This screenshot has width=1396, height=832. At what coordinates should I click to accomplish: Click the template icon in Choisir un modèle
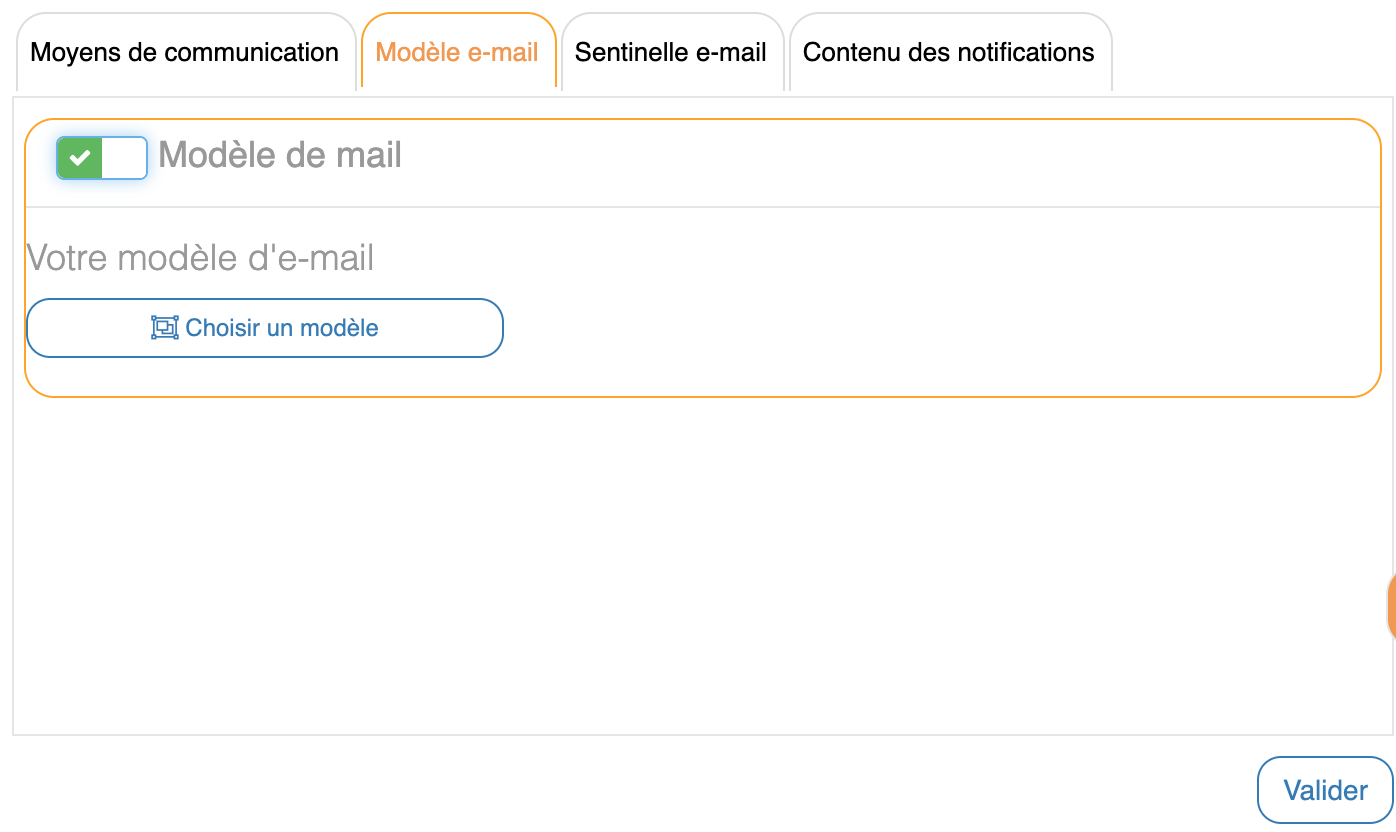tap(164, 328)
